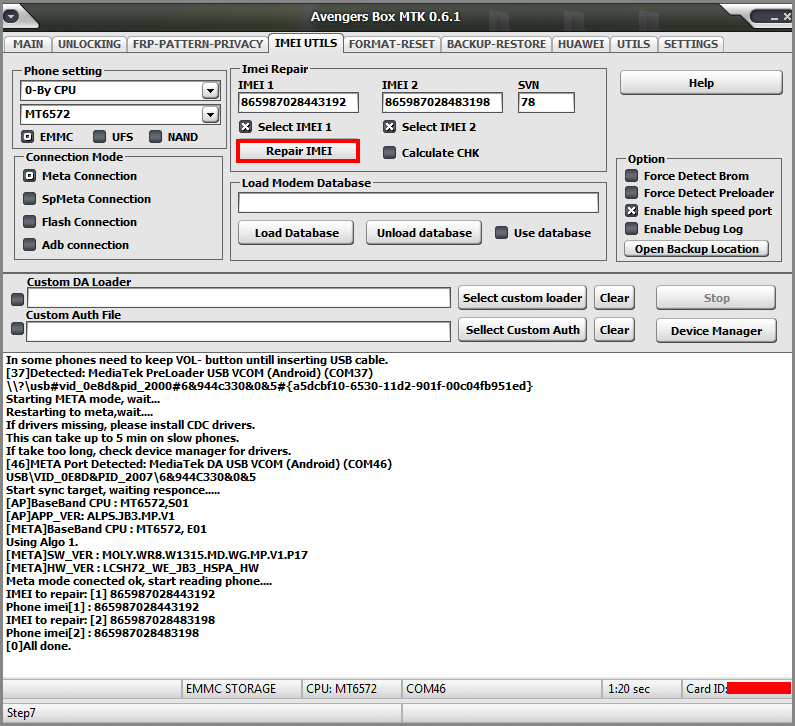Enable the Custom DA Loader checkbox

click(17, 300)
